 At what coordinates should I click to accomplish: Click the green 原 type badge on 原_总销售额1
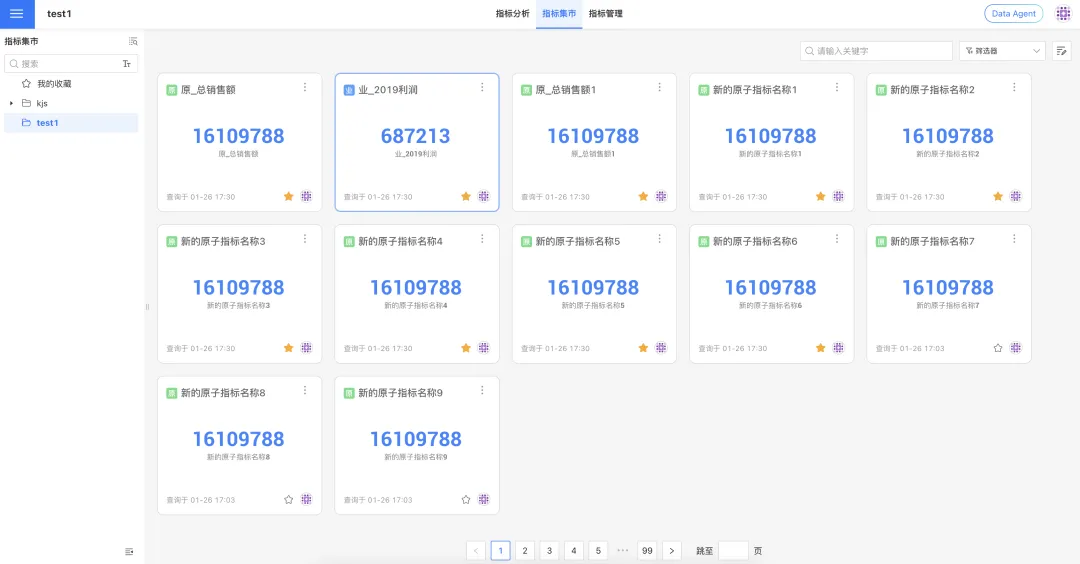click(526, 90)
